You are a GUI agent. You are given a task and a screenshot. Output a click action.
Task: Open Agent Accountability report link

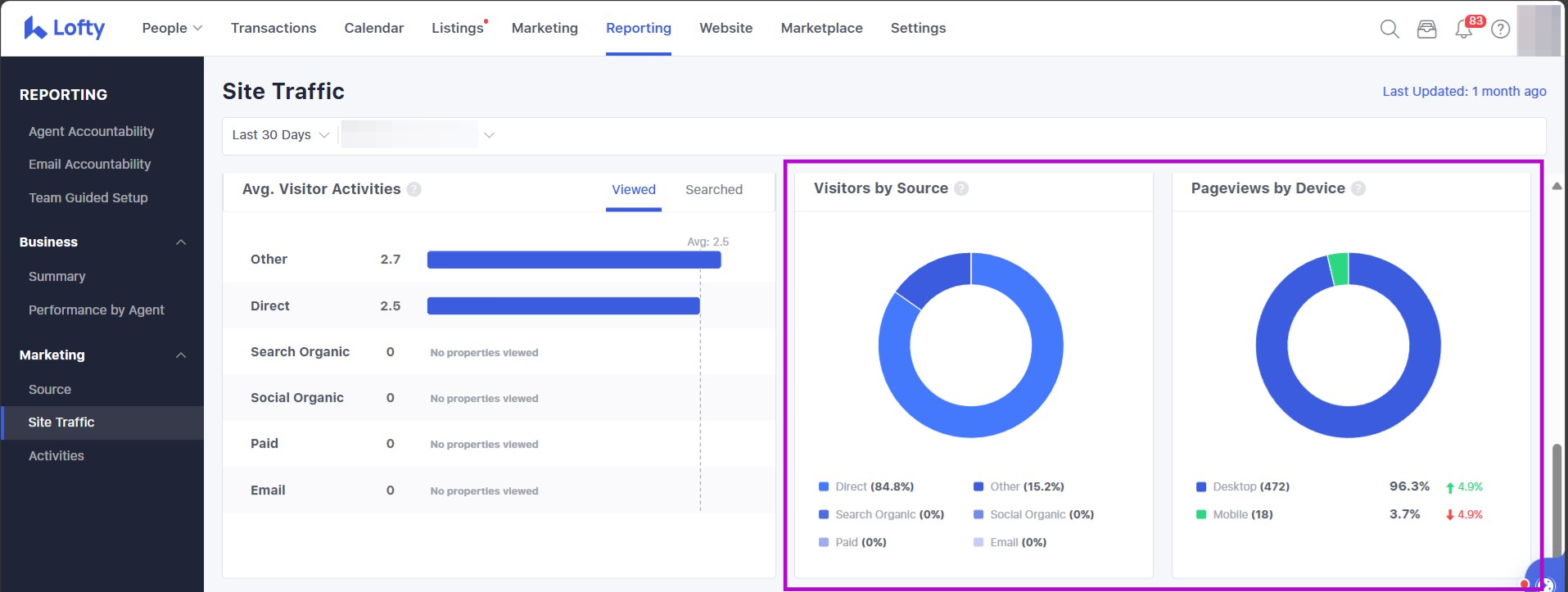(91, 131)
